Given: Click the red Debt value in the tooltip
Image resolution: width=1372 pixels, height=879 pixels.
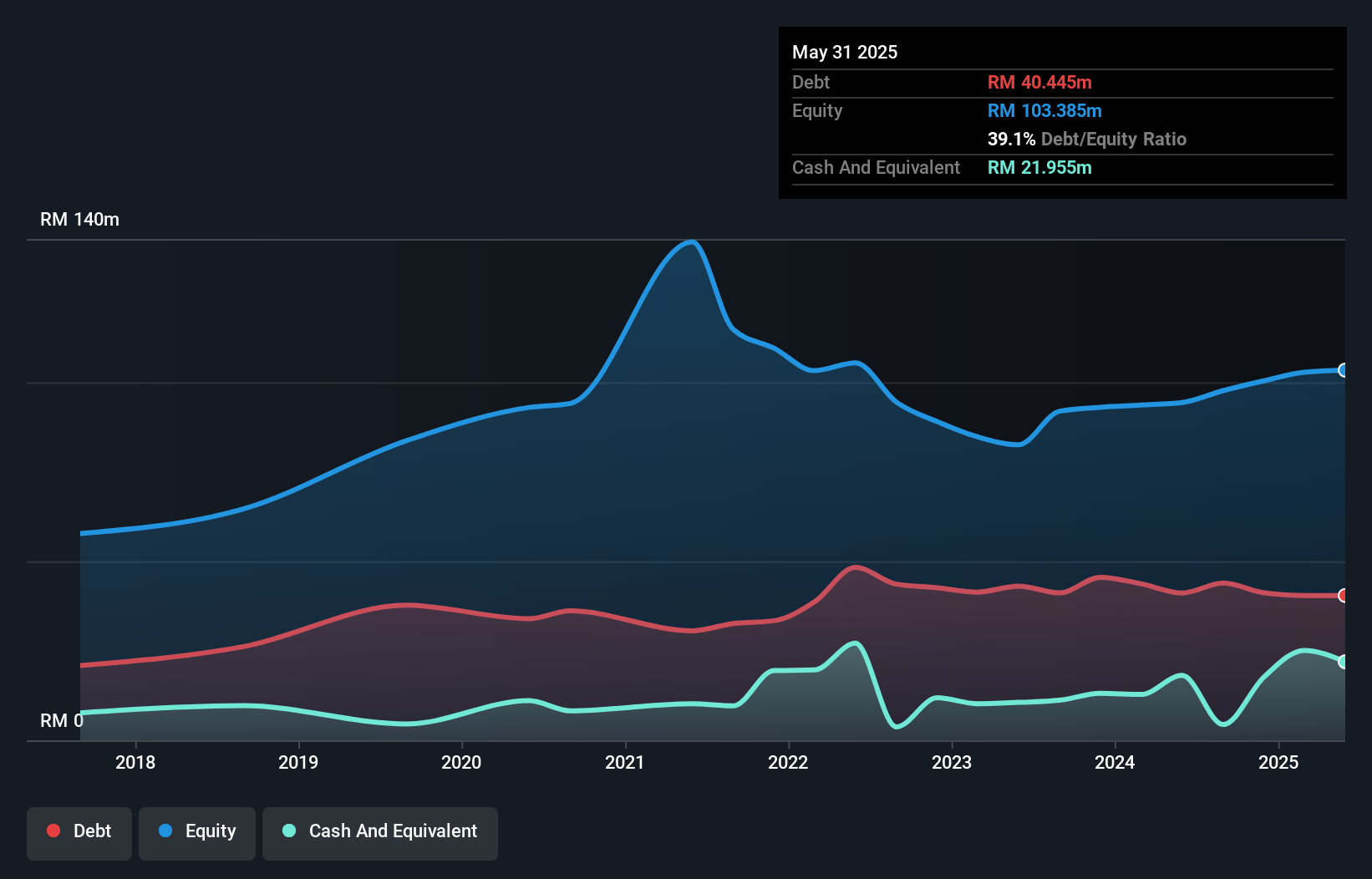Looking at the screenshot, I should [1039, 82].
